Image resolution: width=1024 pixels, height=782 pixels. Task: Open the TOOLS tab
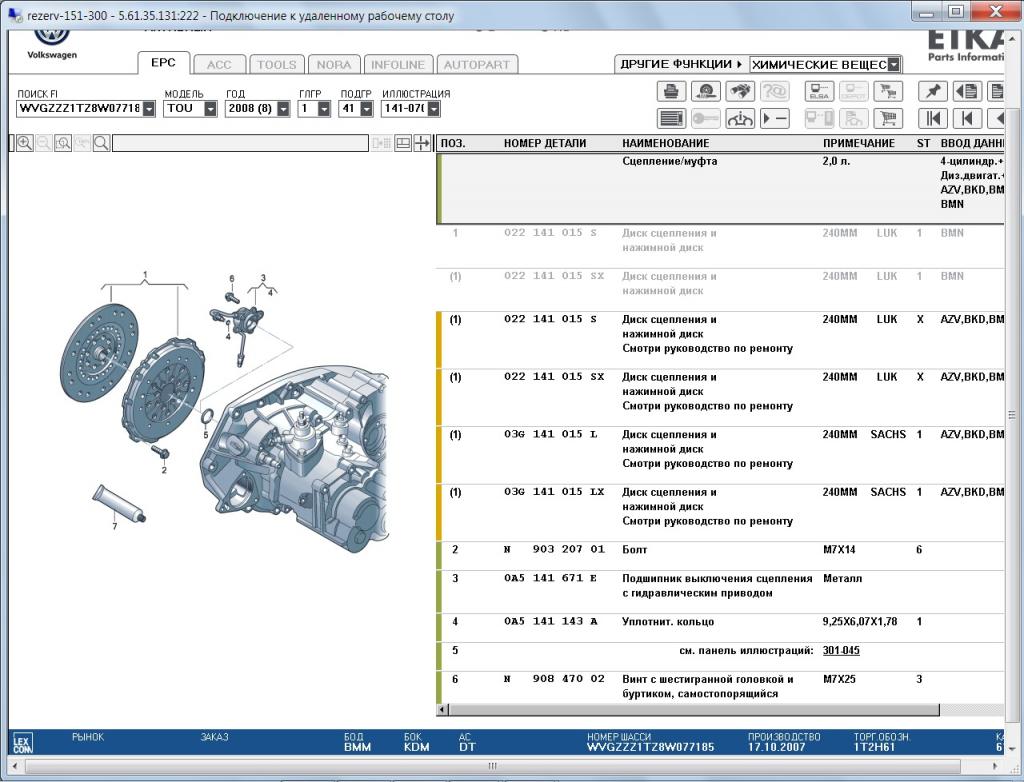click(276, 65)
